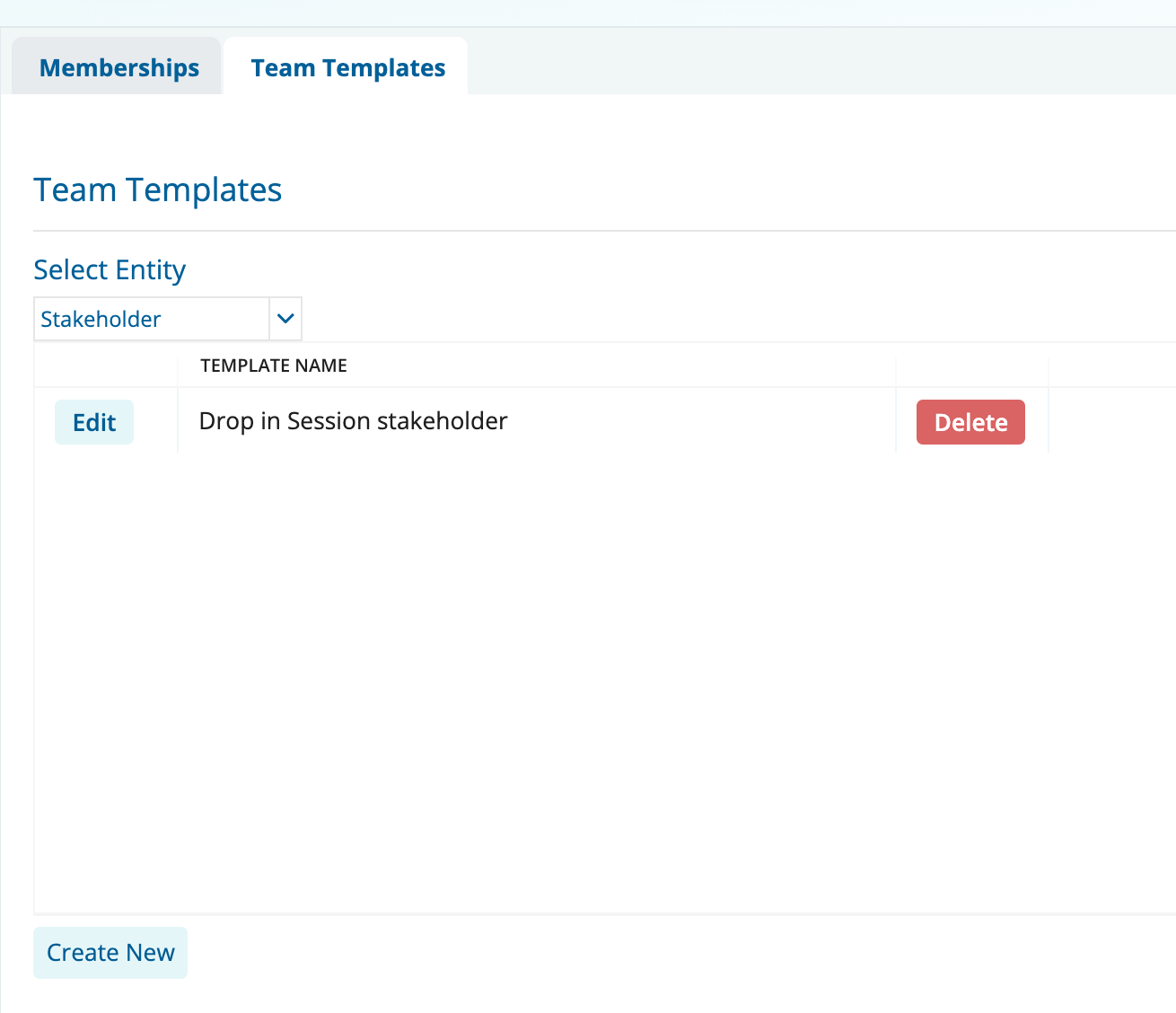Click the Team Templates page heading
This screenshot has height=1013, width=1176.
158,190
